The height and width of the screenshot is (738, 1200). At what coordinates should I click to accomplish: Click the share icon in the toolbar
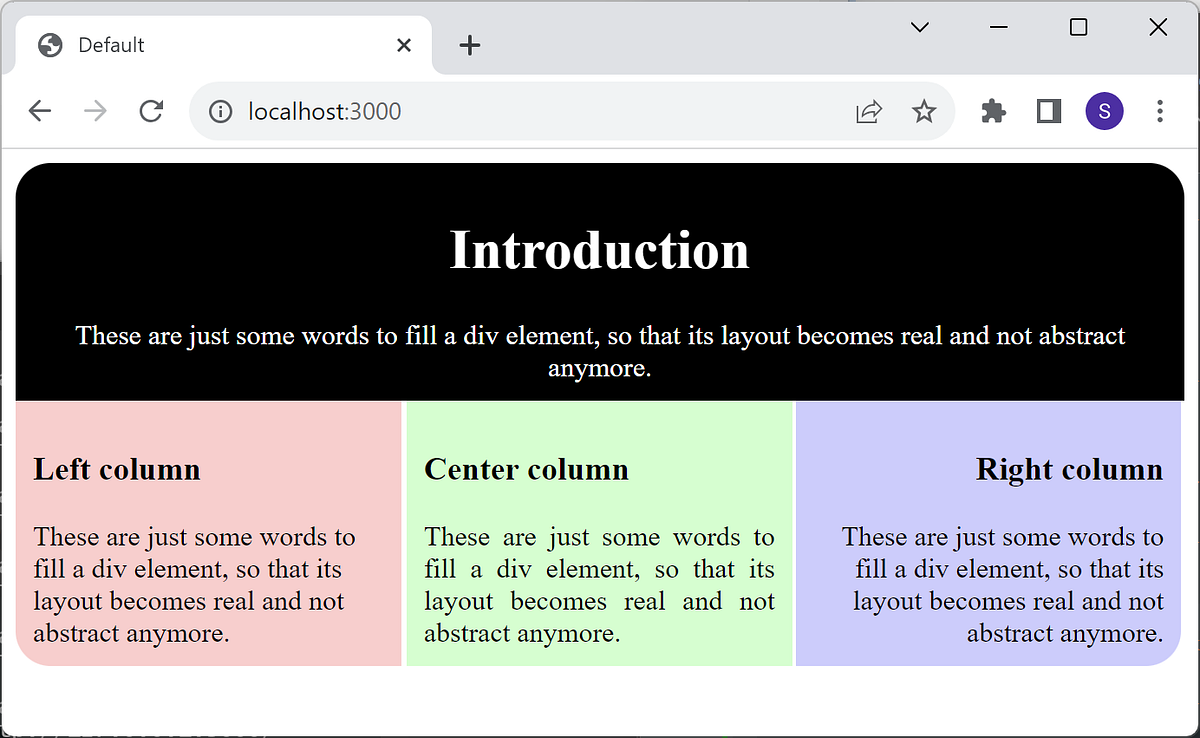pos(868,111)
